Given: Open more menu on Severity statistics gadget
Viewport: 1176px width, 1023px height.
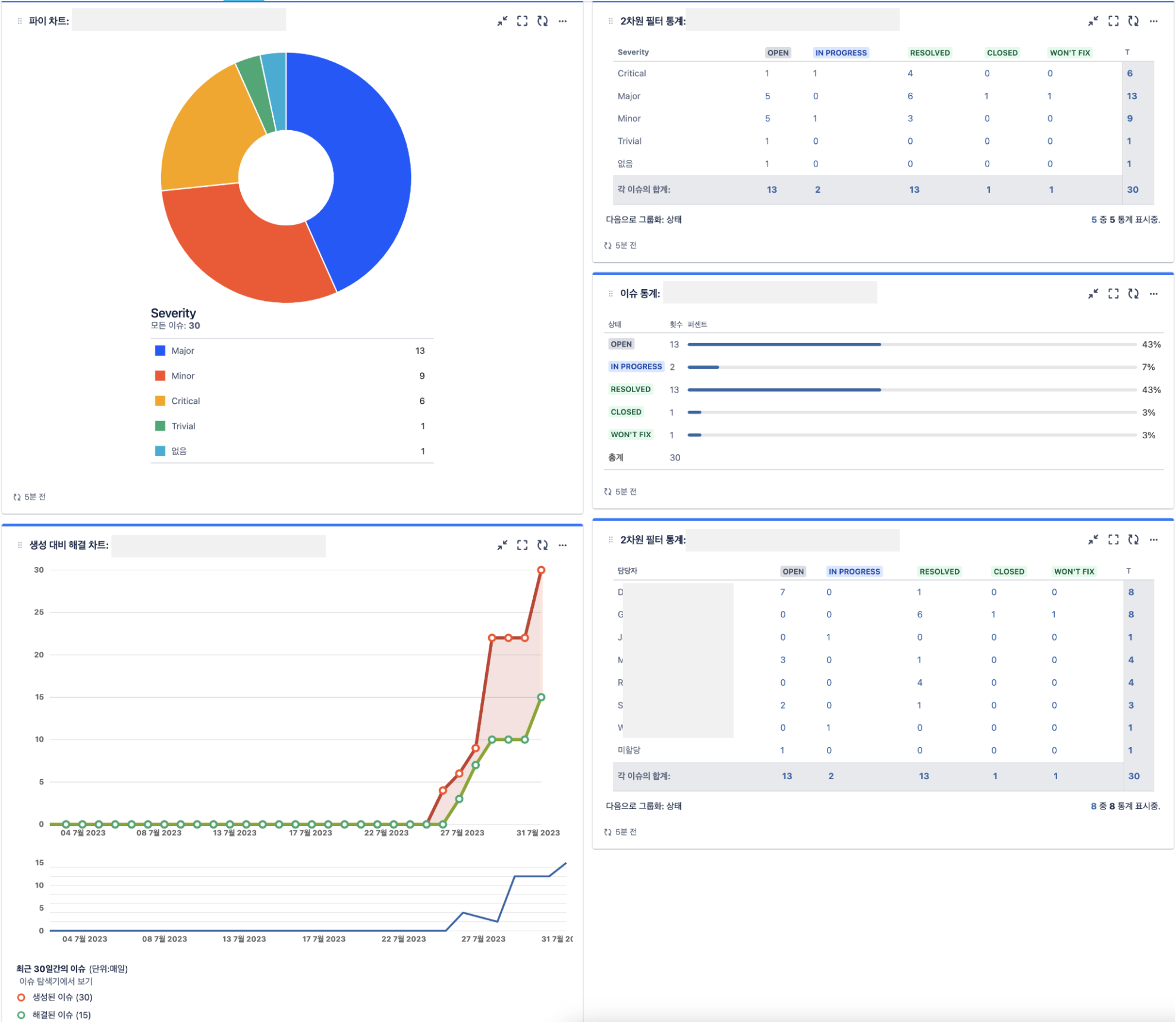Looking at the screenshot, I should [1153, 21].
